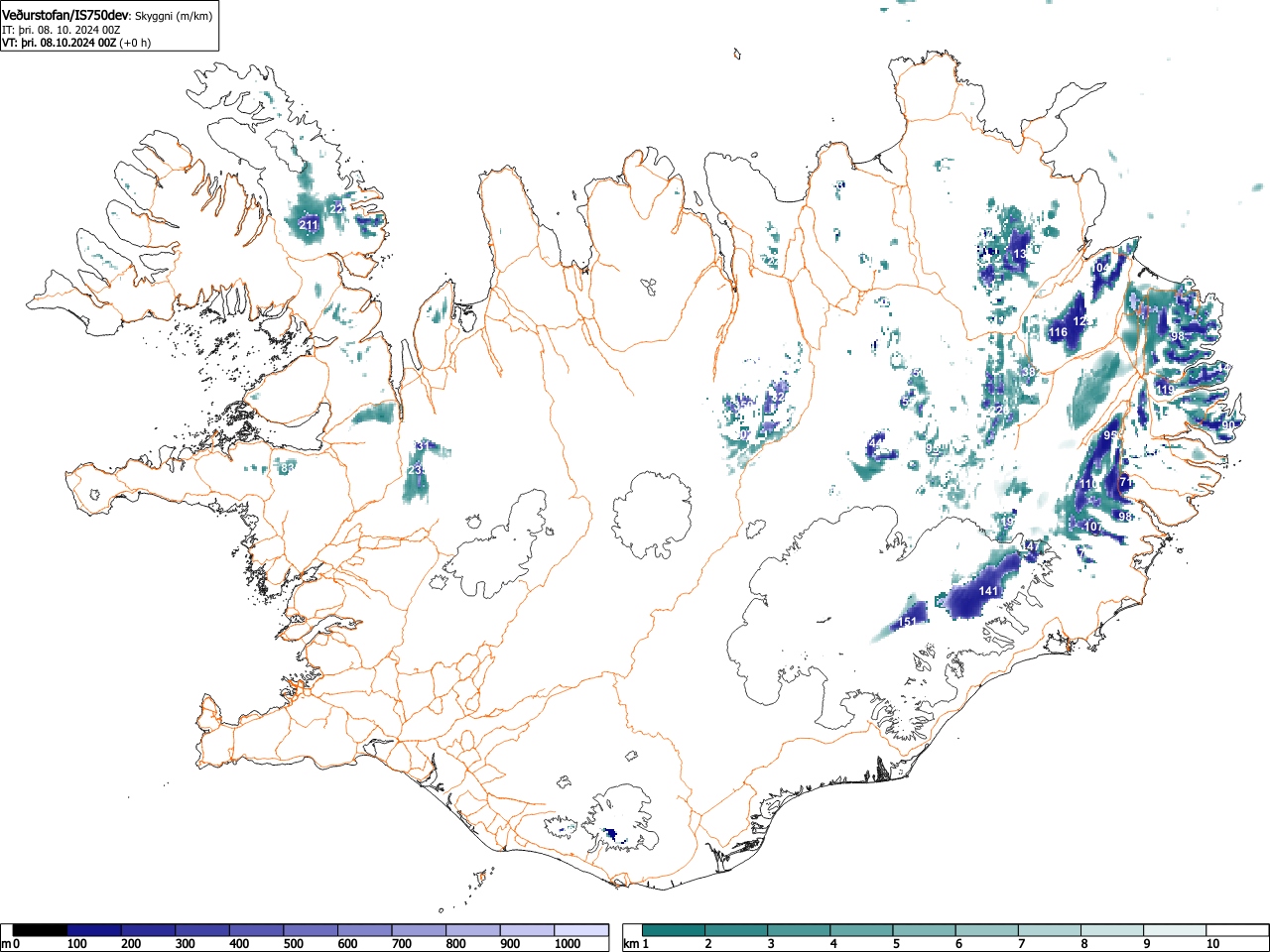Pick the swatch between 300 and 400 m
The height and width of the screenshot is (952, 1270).
[202, 930]
